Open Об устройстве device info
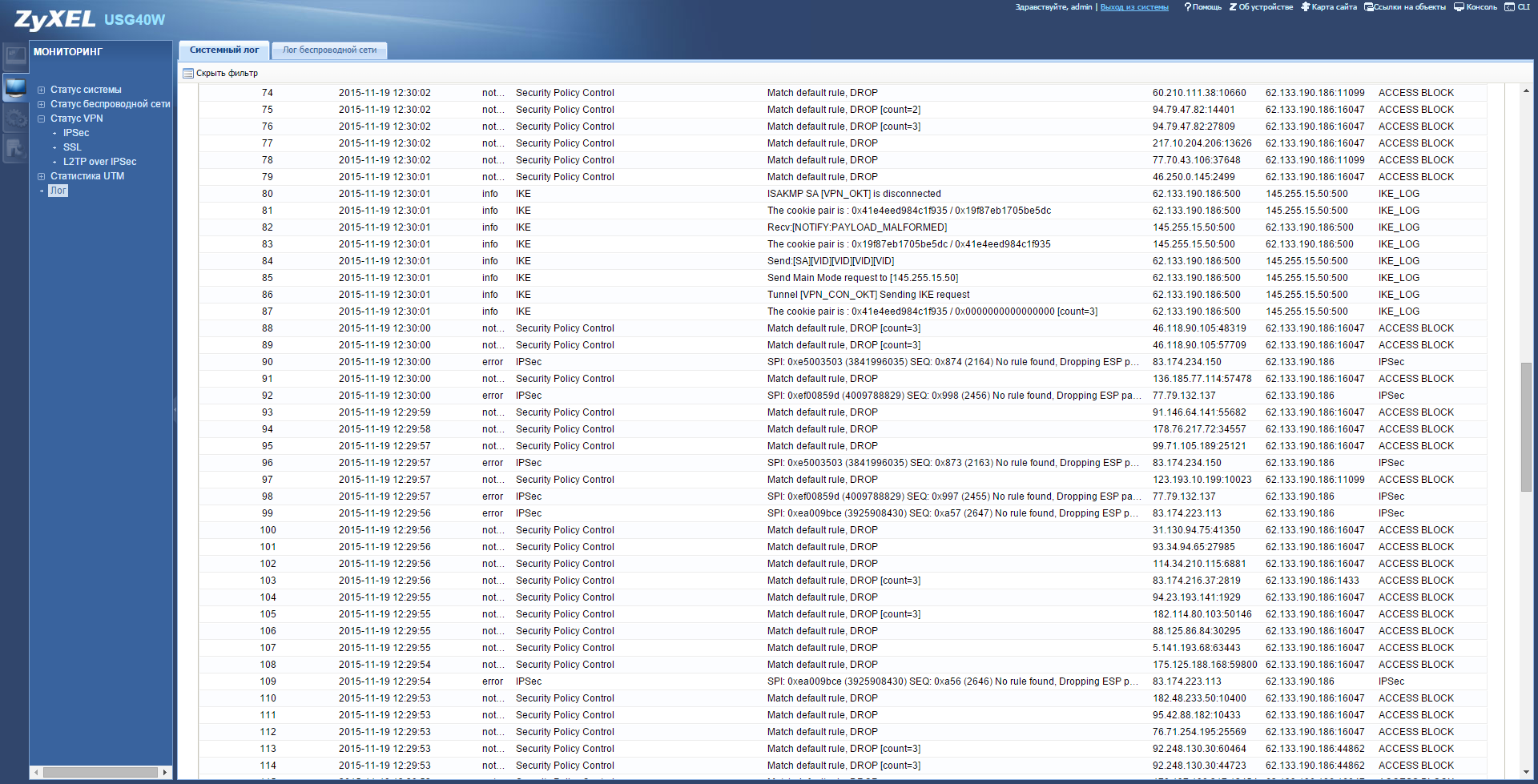 1261,7
